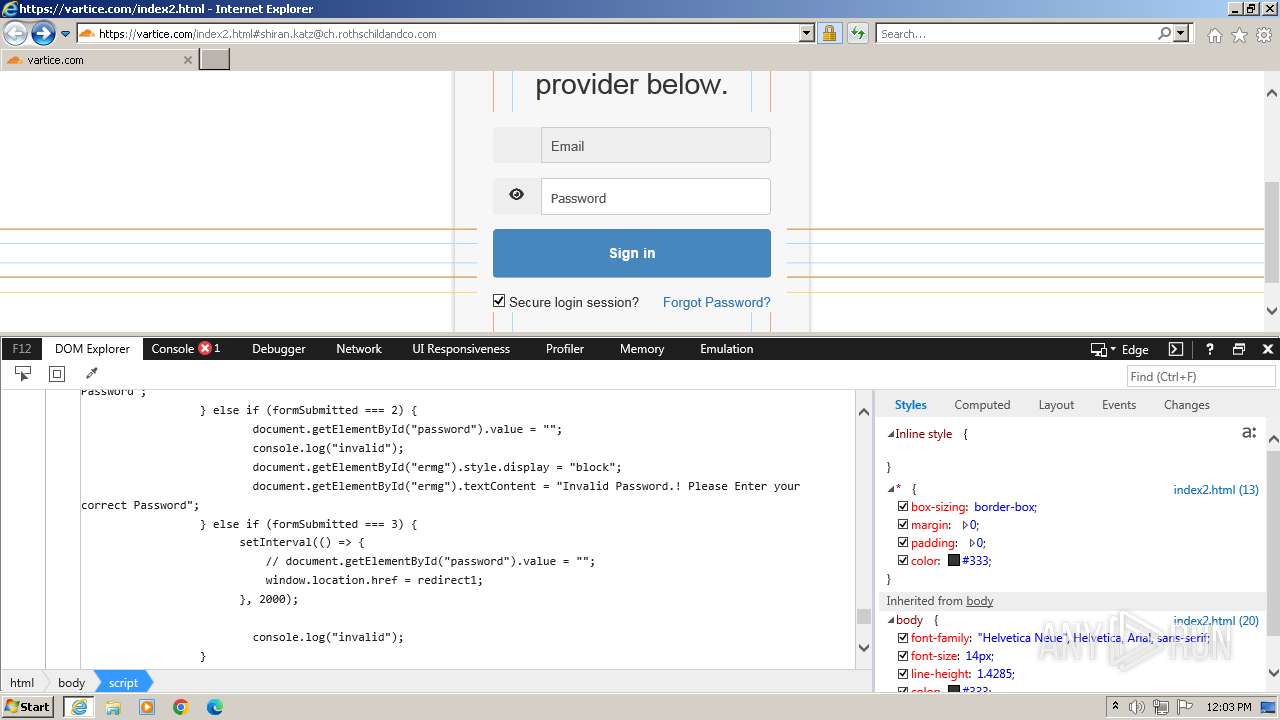Close the vartice.com browser tab
Image resolution: width=1280 pixels, height=720 pixels.
coord(187,60)
